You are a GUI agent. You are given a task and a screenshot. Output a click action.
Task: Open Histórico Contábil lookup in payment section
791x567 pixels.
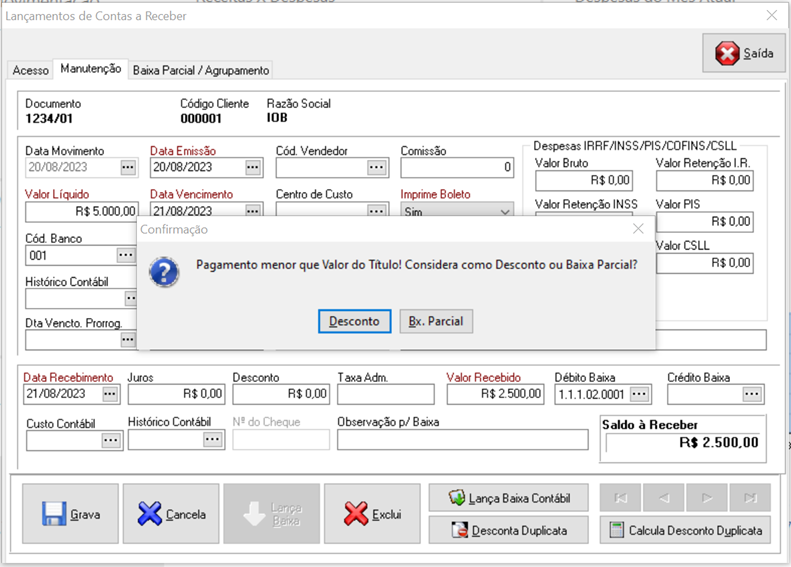[213, 439]
